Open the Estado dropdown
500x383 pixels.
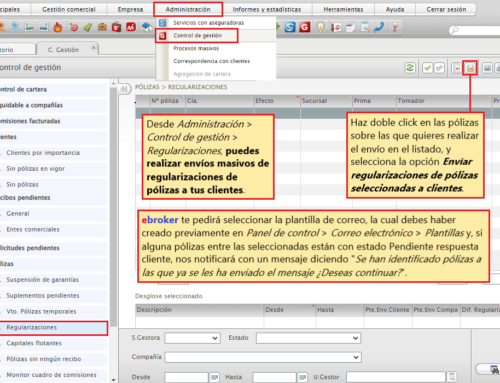[308, 338]
